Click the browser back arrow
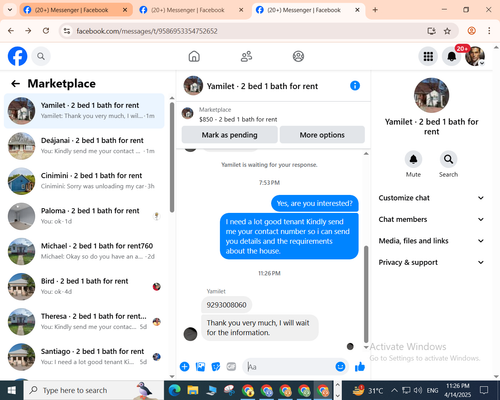500x400 pixels. click(x=11, y=31)
